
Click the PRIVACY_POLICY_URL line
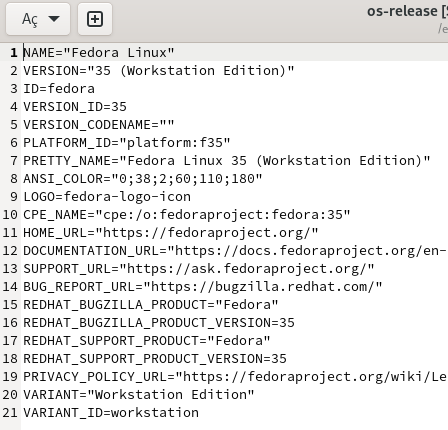(x=235, y=377)
